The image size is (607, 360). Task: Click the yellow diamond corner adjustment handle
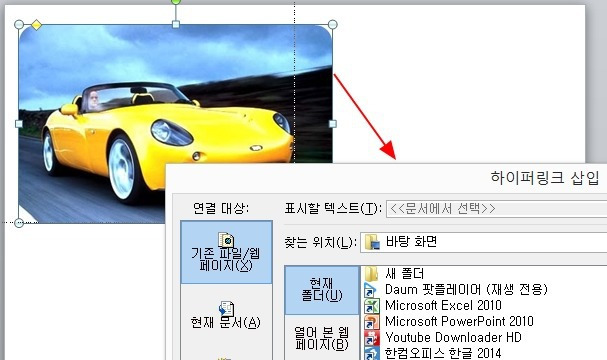point(36,25)
